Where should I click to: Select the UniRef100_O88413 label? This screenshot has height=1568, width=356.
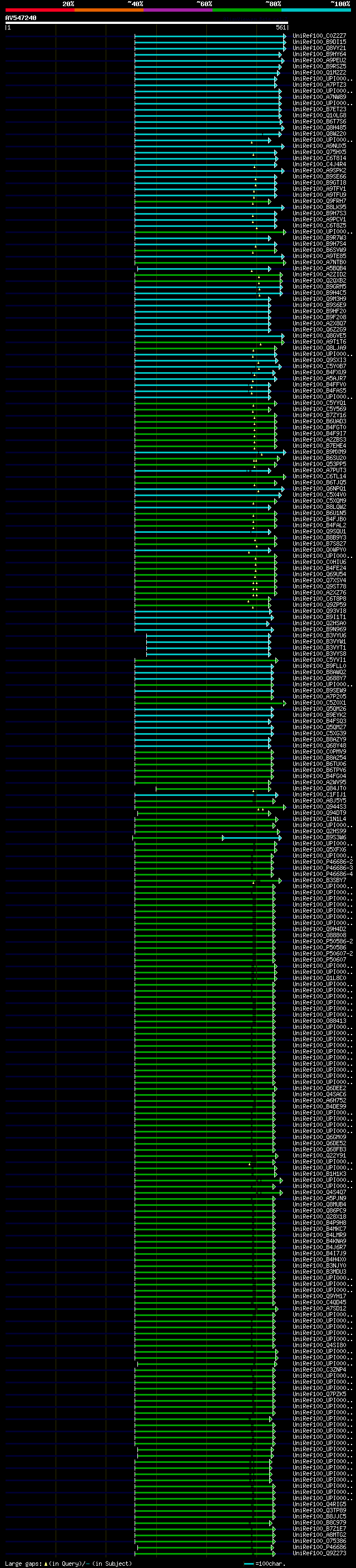coord(319,1021)
